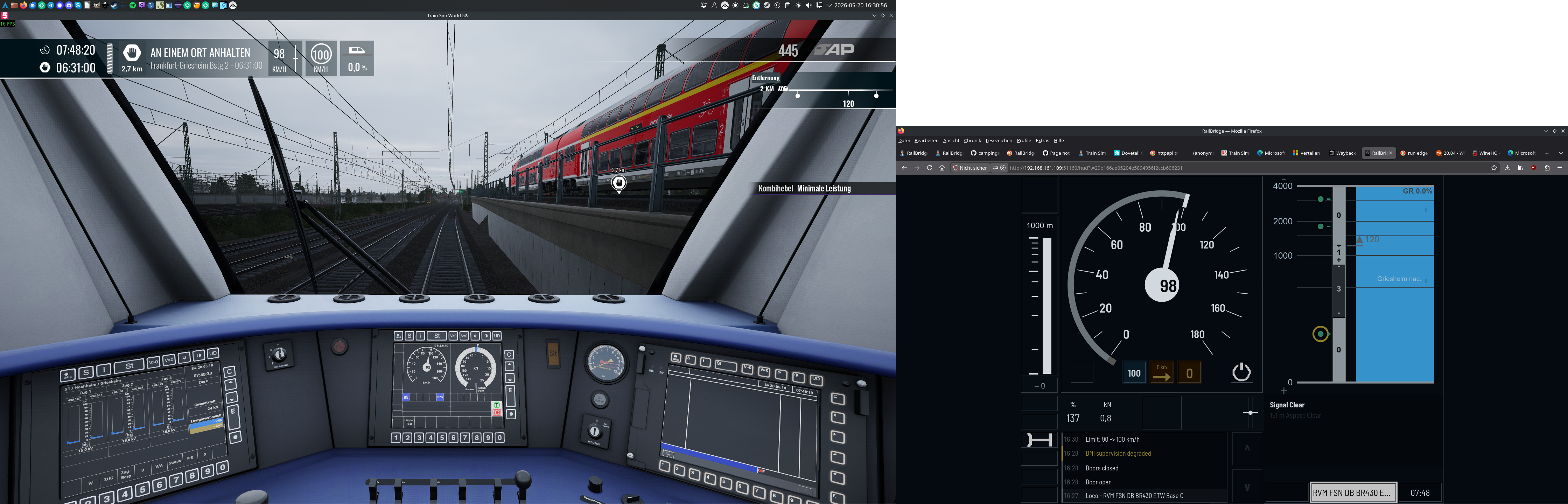Click the 'Limit: 90 -> 100 km/h' message
Viewport: 1568px width, 504px height.
pyautogui.click(x=1113, y=440)
